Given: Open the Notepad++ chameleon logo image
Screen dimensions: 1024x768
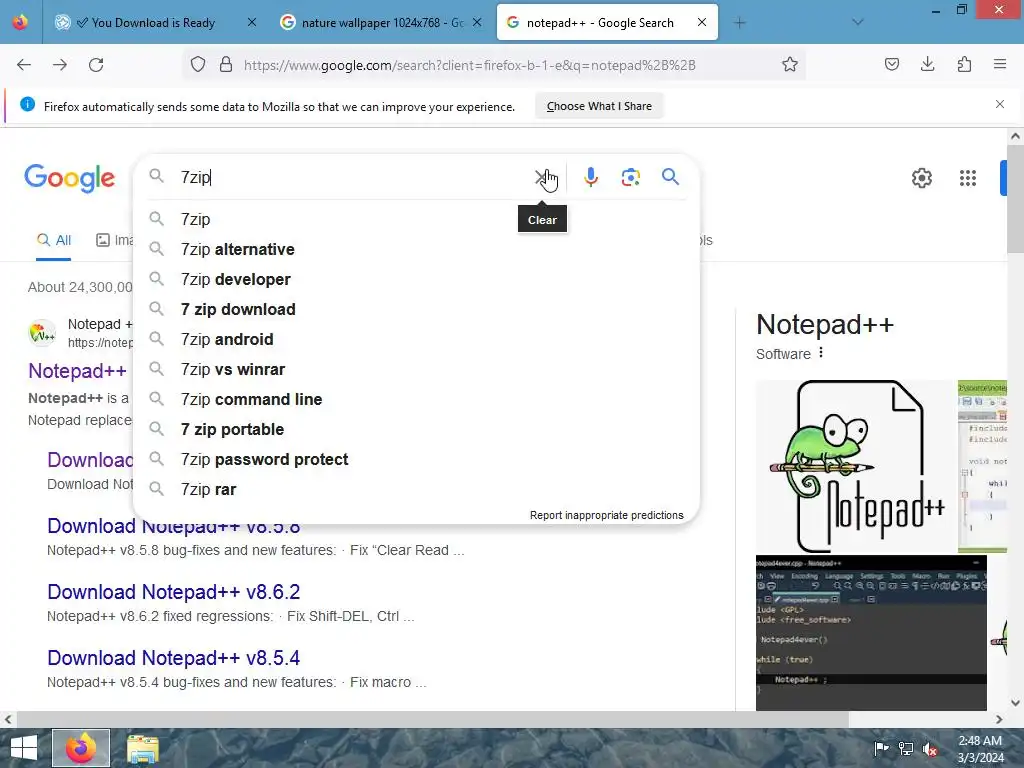Looking at the screenshot, I should click(x=856, y=466).
